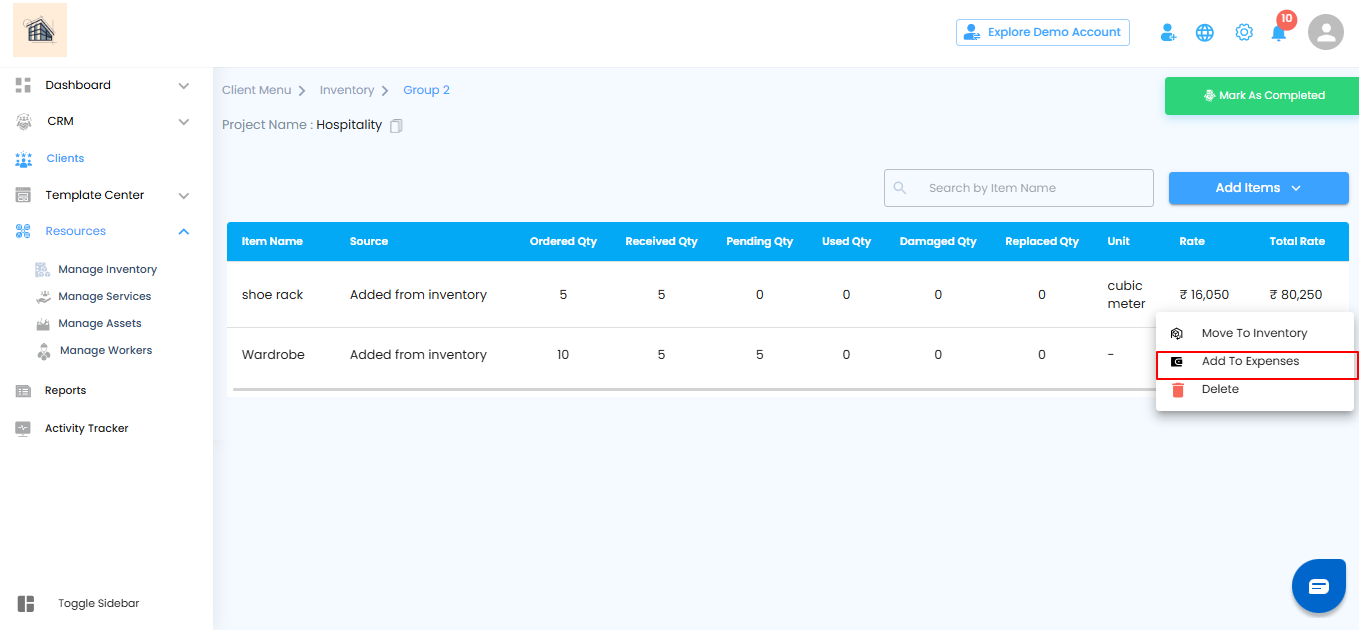Image resolution: width=1359 pixels, height=630 pixels.
Task: Click the Template Center icon
Action: [23, 195]
